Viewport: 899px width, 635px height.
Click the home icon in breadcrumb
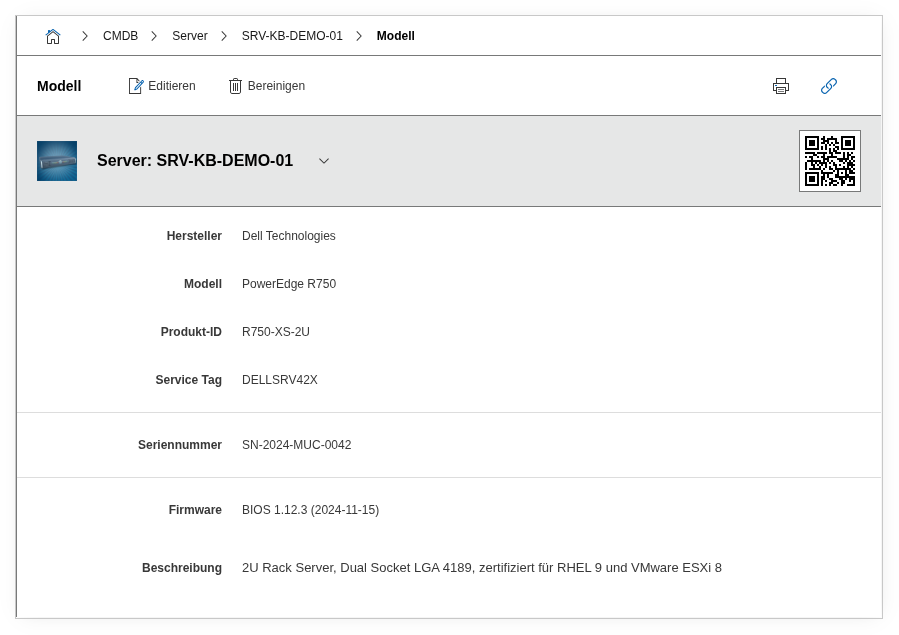click(x=53, y=36)
